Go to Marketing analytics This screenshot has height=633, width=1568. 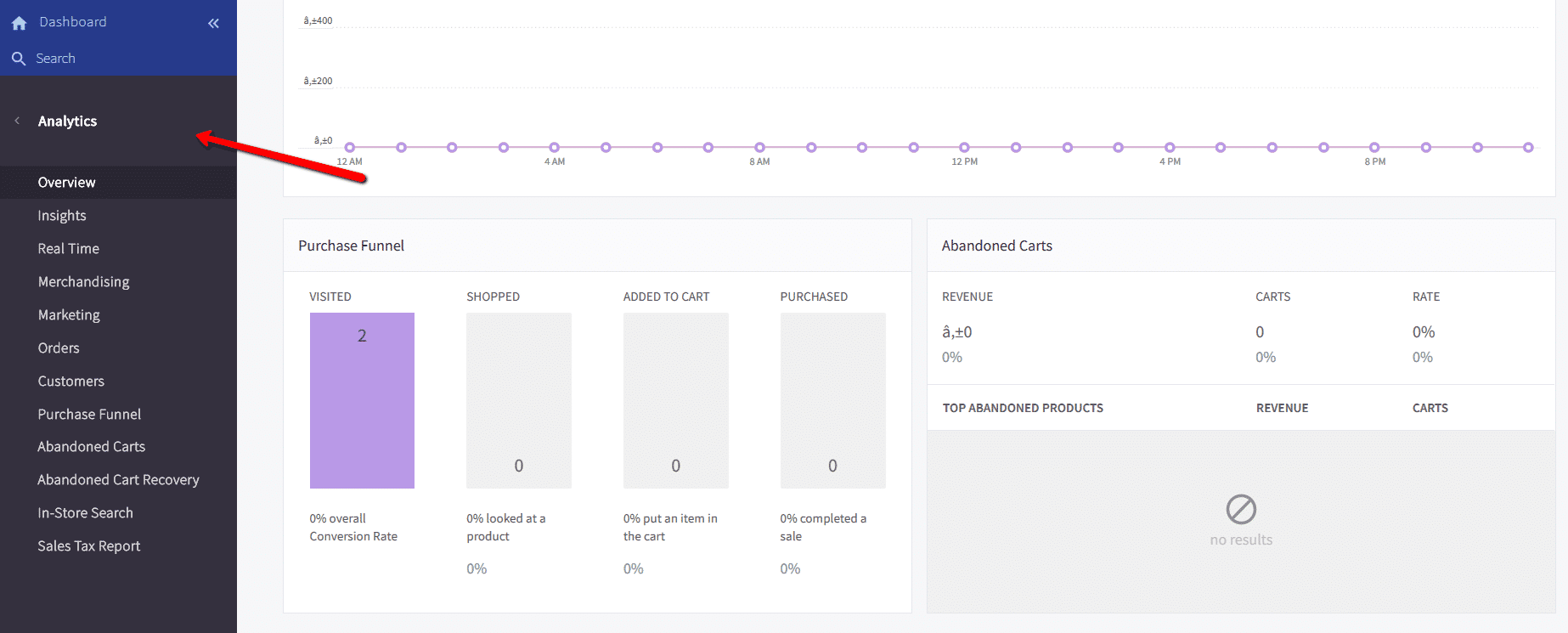(69, 315)
